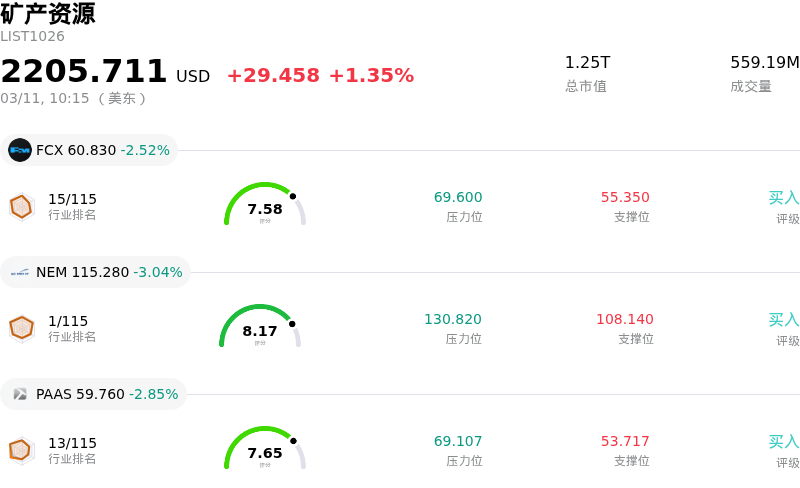Click the 1.25T total market cap value
Image resolution: width=800 pixels, height=488 pixels.
[x=587, y=62]
